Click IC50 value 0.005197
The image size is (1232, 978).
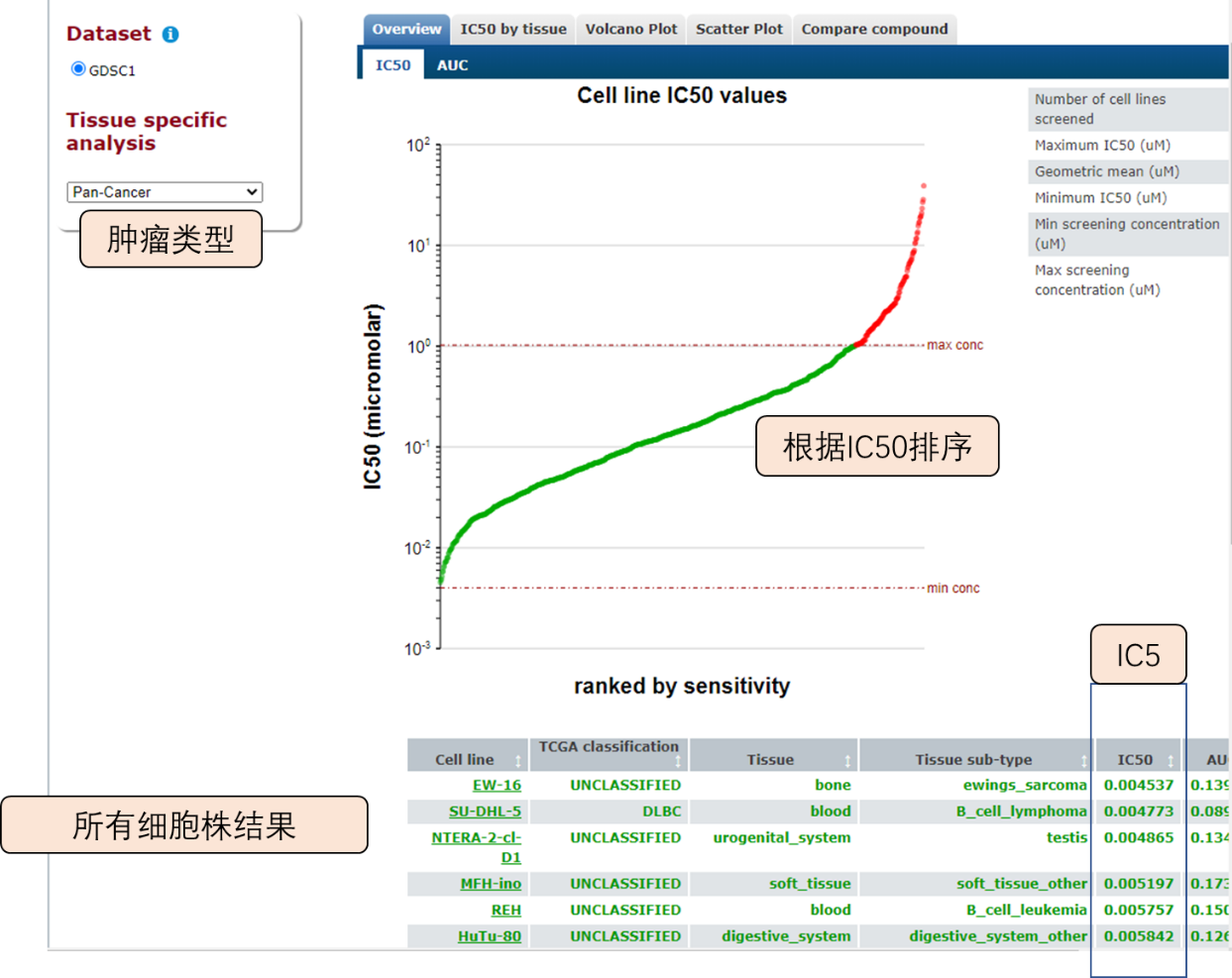point(1138,883)
